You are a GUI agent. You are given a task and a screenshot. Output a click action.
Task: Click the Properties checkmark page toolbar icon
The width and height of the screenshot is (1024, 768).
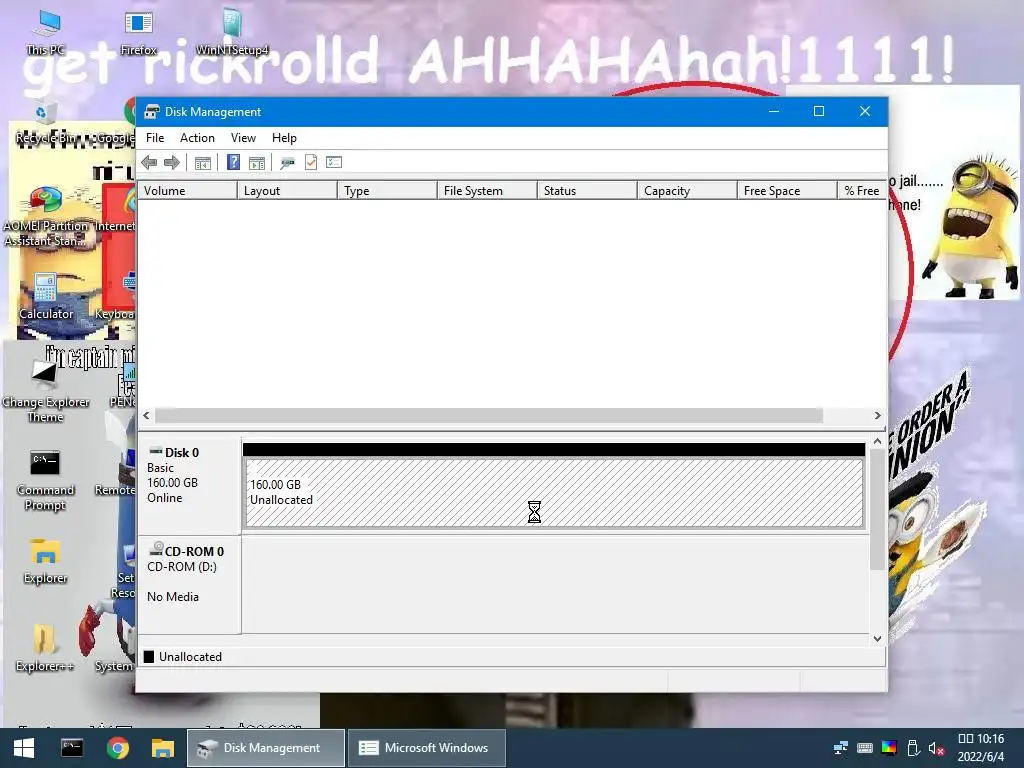(311, 162)
